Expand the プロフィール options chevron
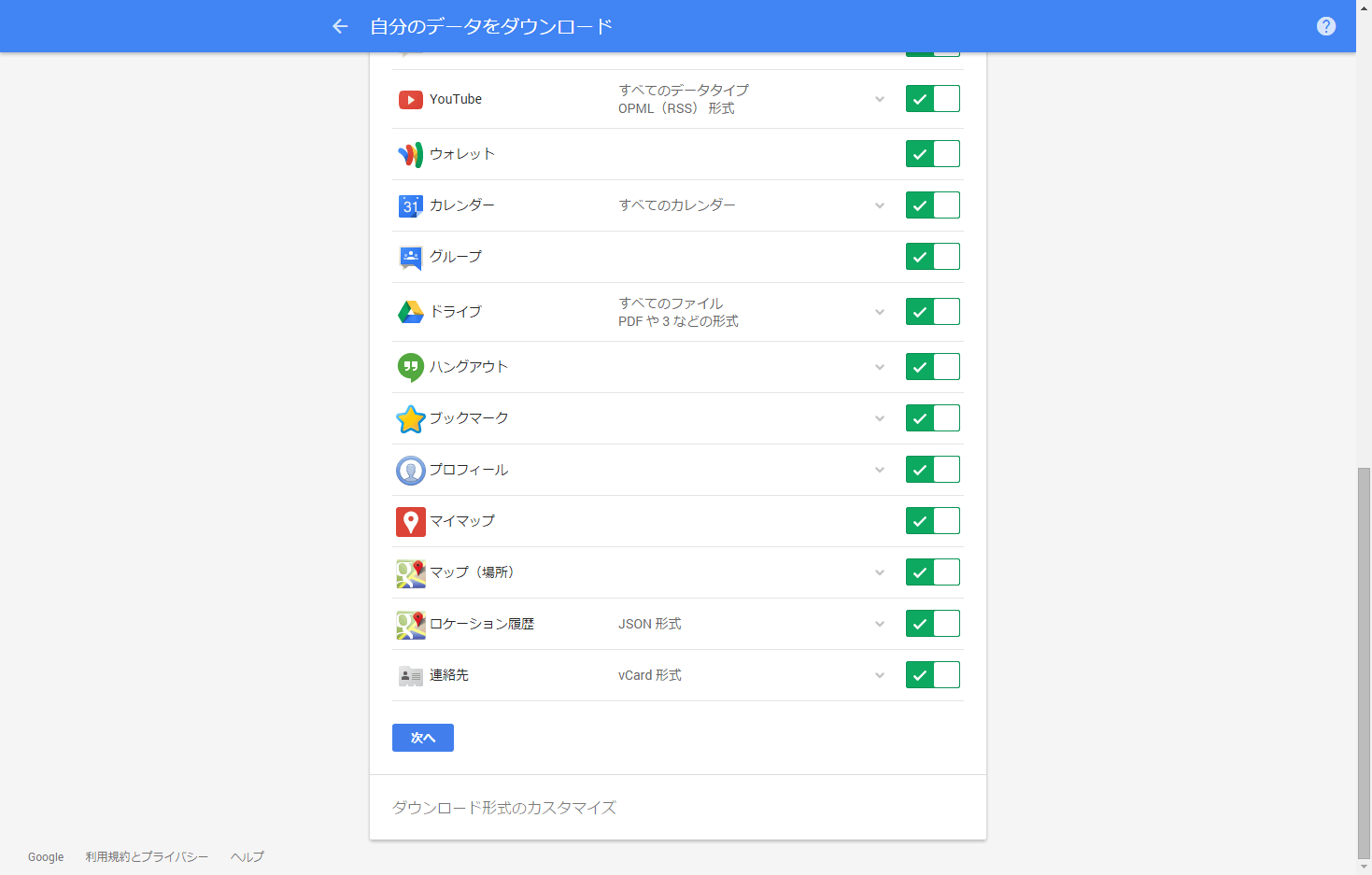 click(880, 470)
